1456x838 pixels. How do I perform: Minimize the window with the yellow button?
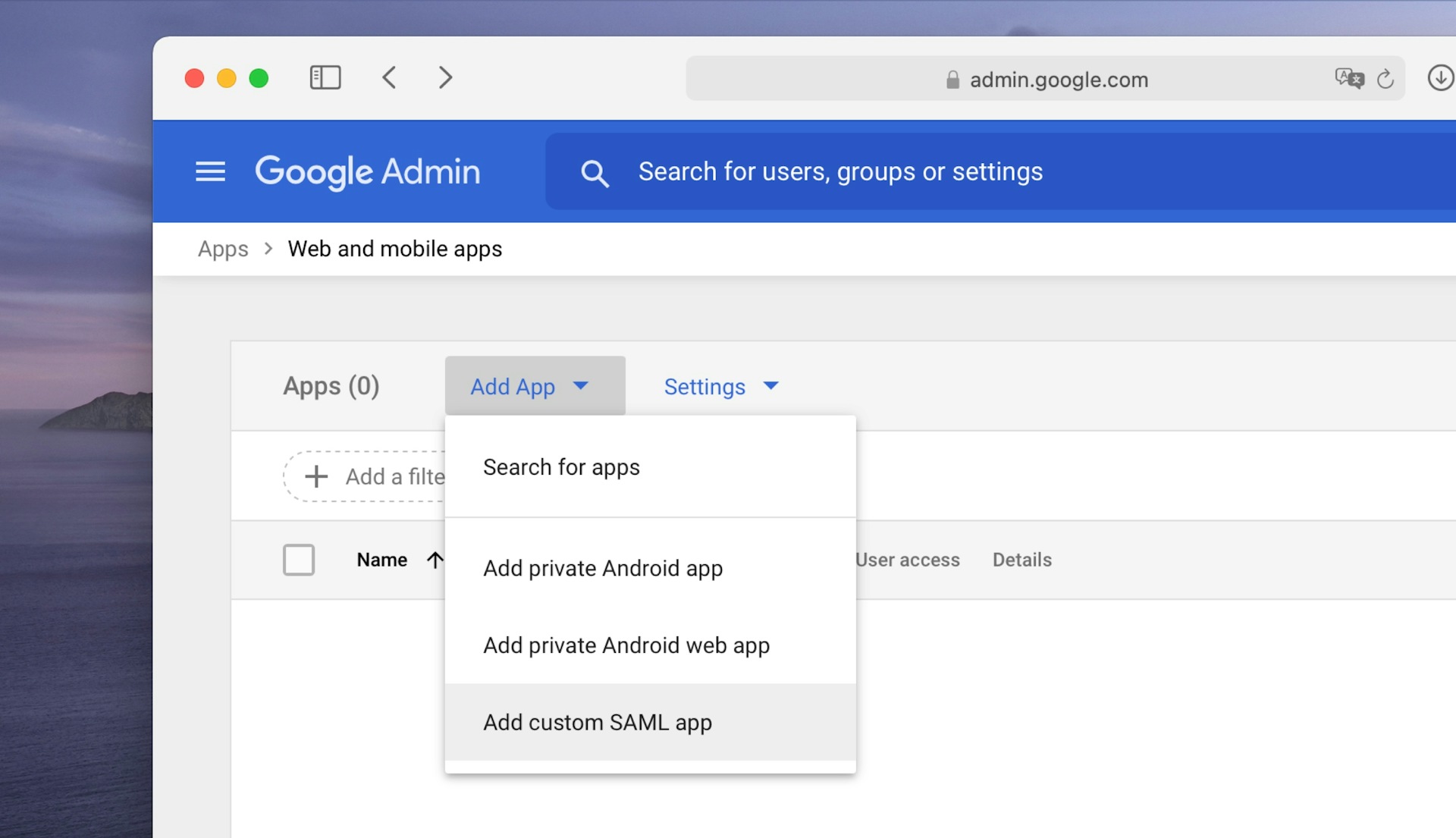coord(227,78)
